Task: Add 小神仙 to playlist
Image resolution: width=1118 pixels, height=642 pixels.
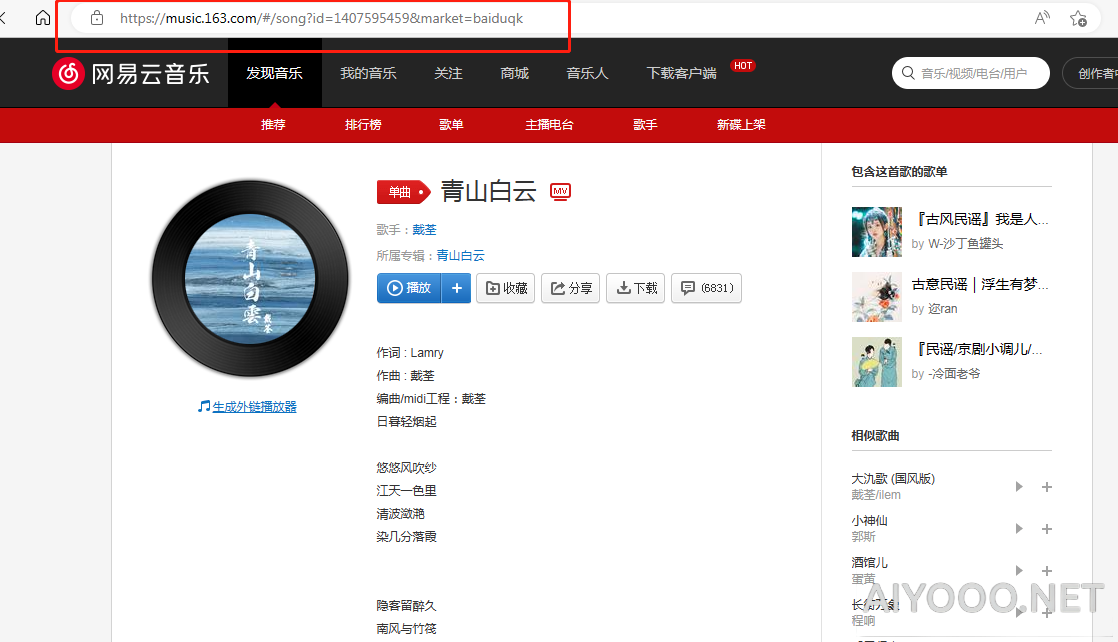Action: pos(1047,529)
